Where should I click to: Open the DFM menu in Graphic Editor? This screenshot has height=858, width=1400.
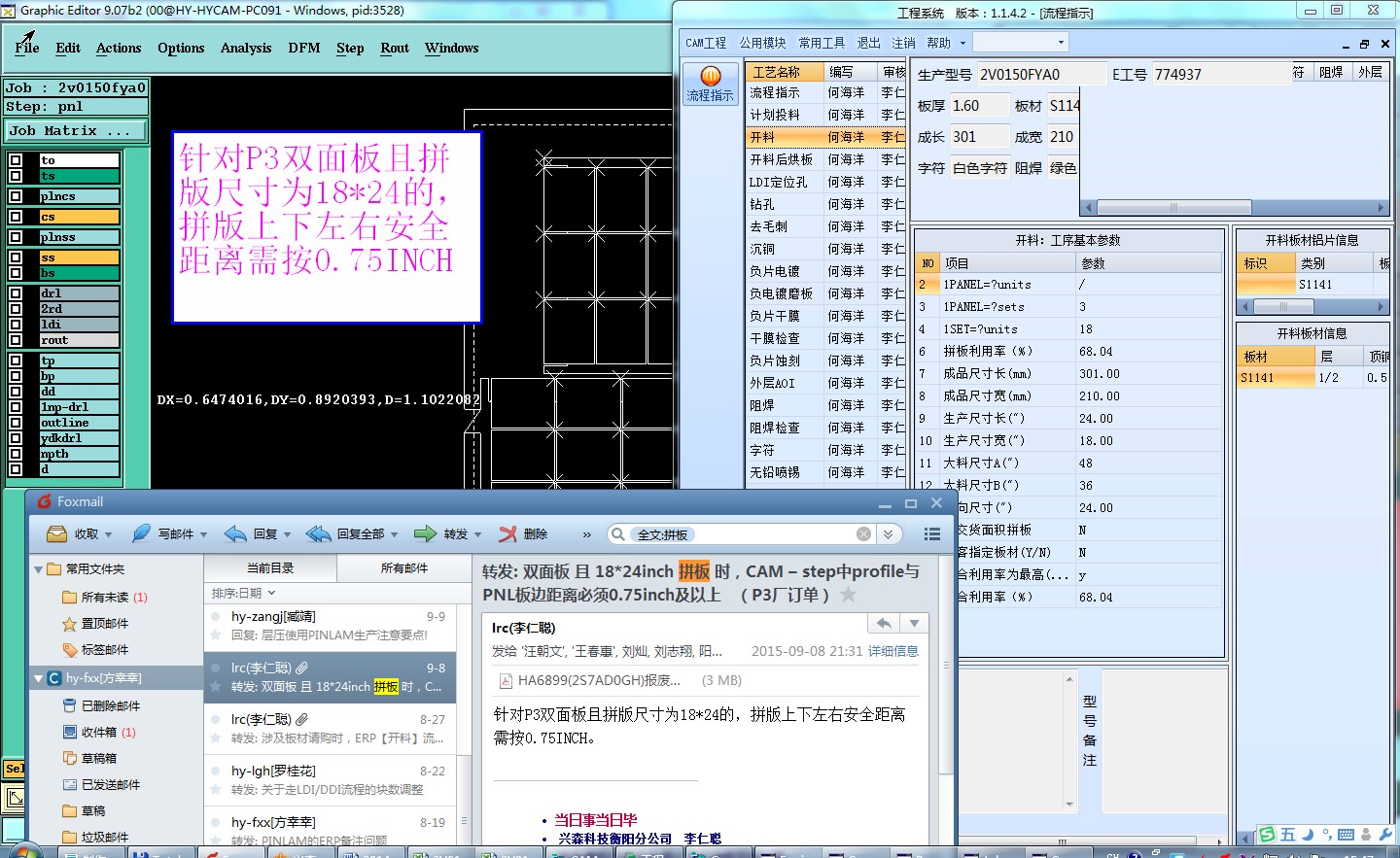[x=304, y=48]
